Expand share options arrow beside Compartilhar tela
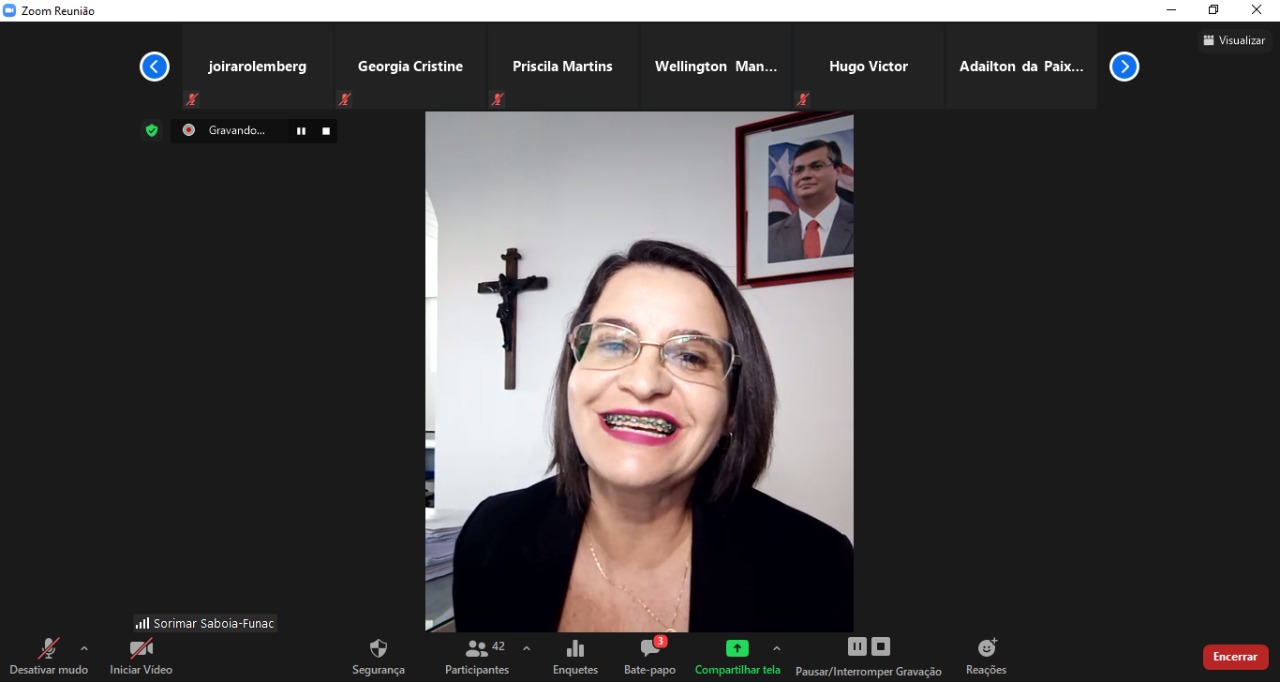 click(x=777, y=648)
